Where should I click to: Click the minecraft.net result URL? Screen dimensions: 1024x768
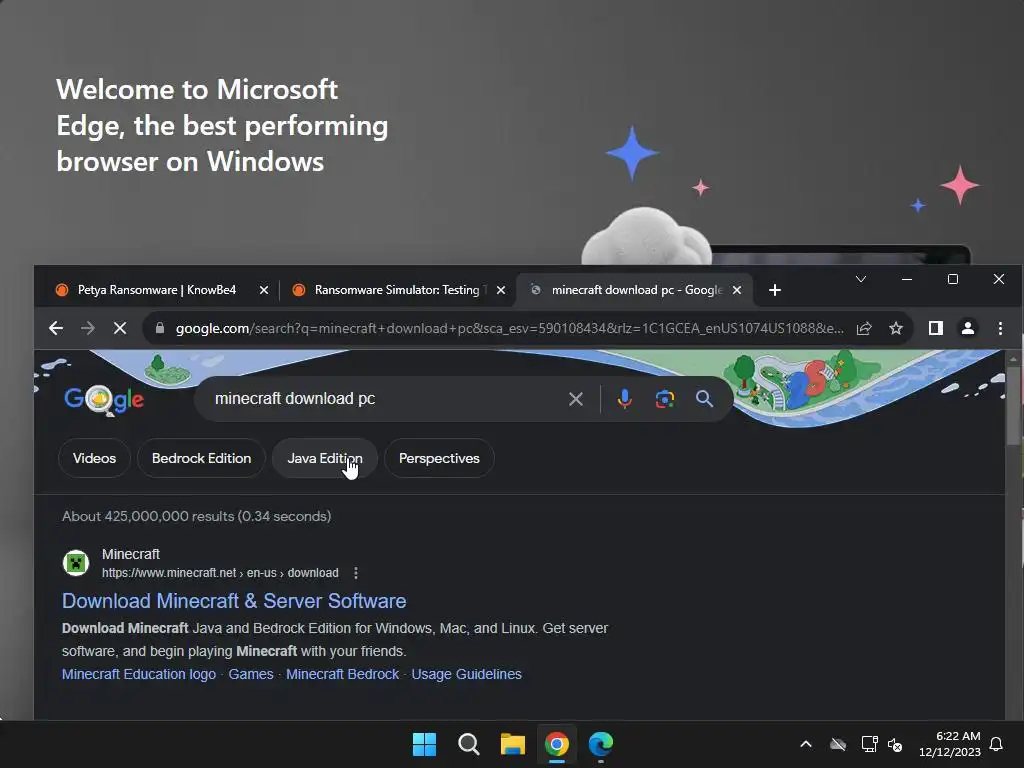pos(220,573)
